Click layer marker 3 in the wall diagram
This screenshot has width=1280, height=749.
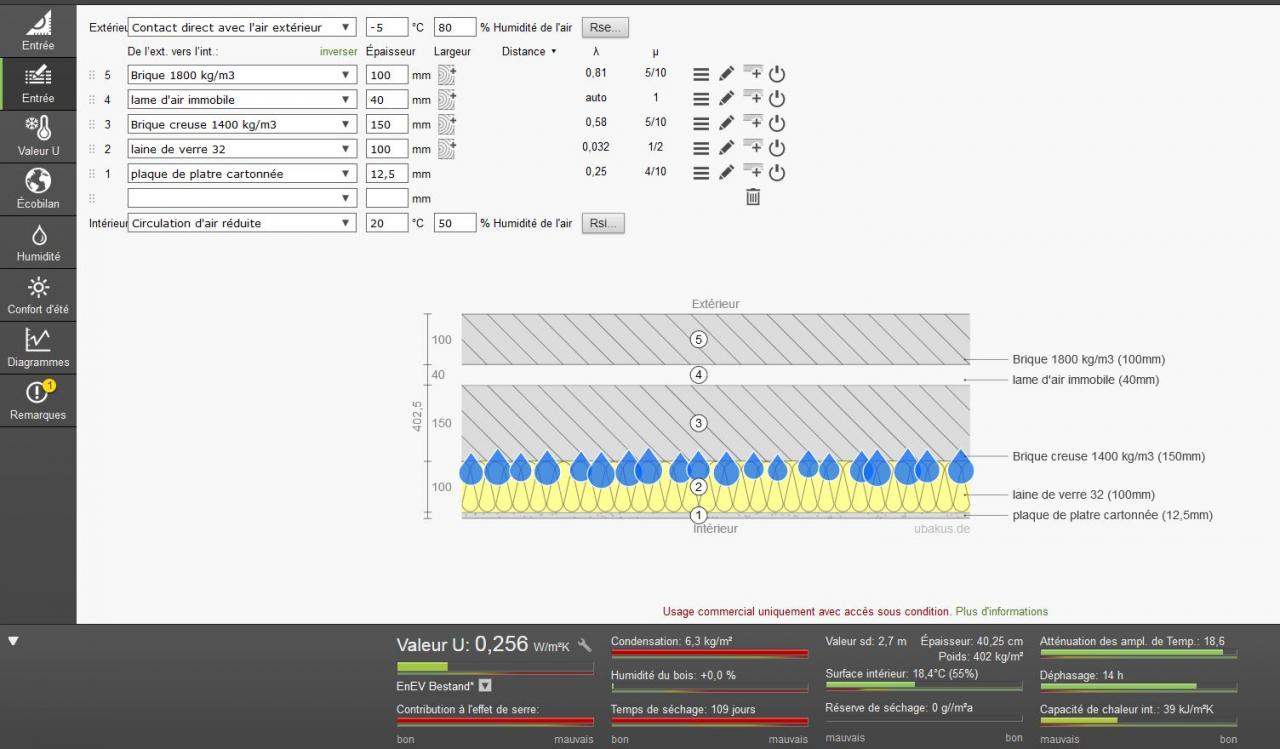[x=699, y=423]
